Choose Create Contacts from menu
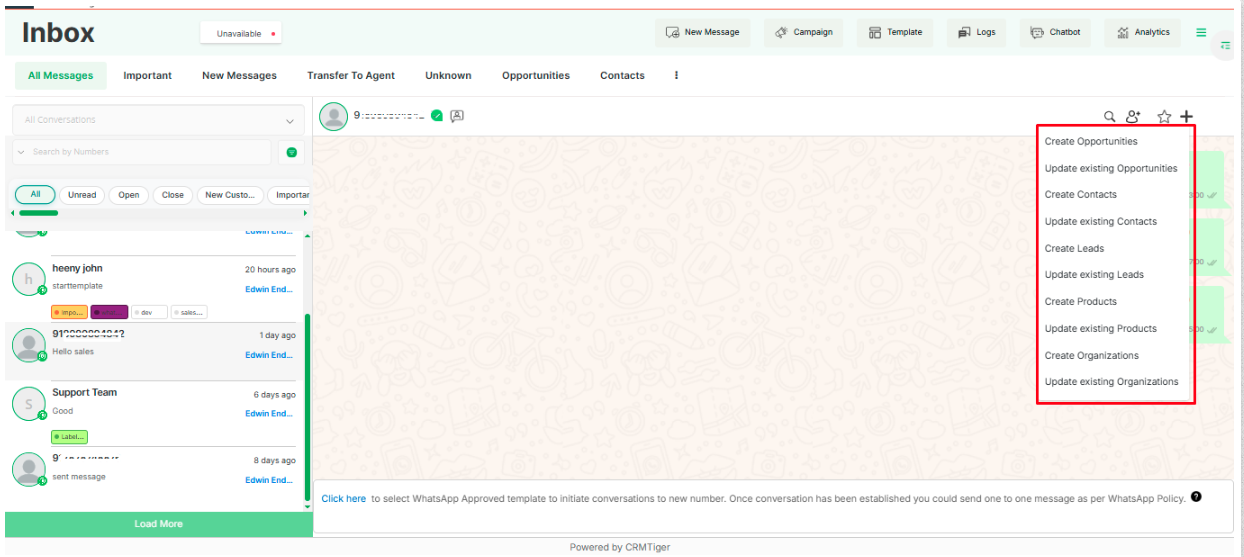 point(1081,194)
